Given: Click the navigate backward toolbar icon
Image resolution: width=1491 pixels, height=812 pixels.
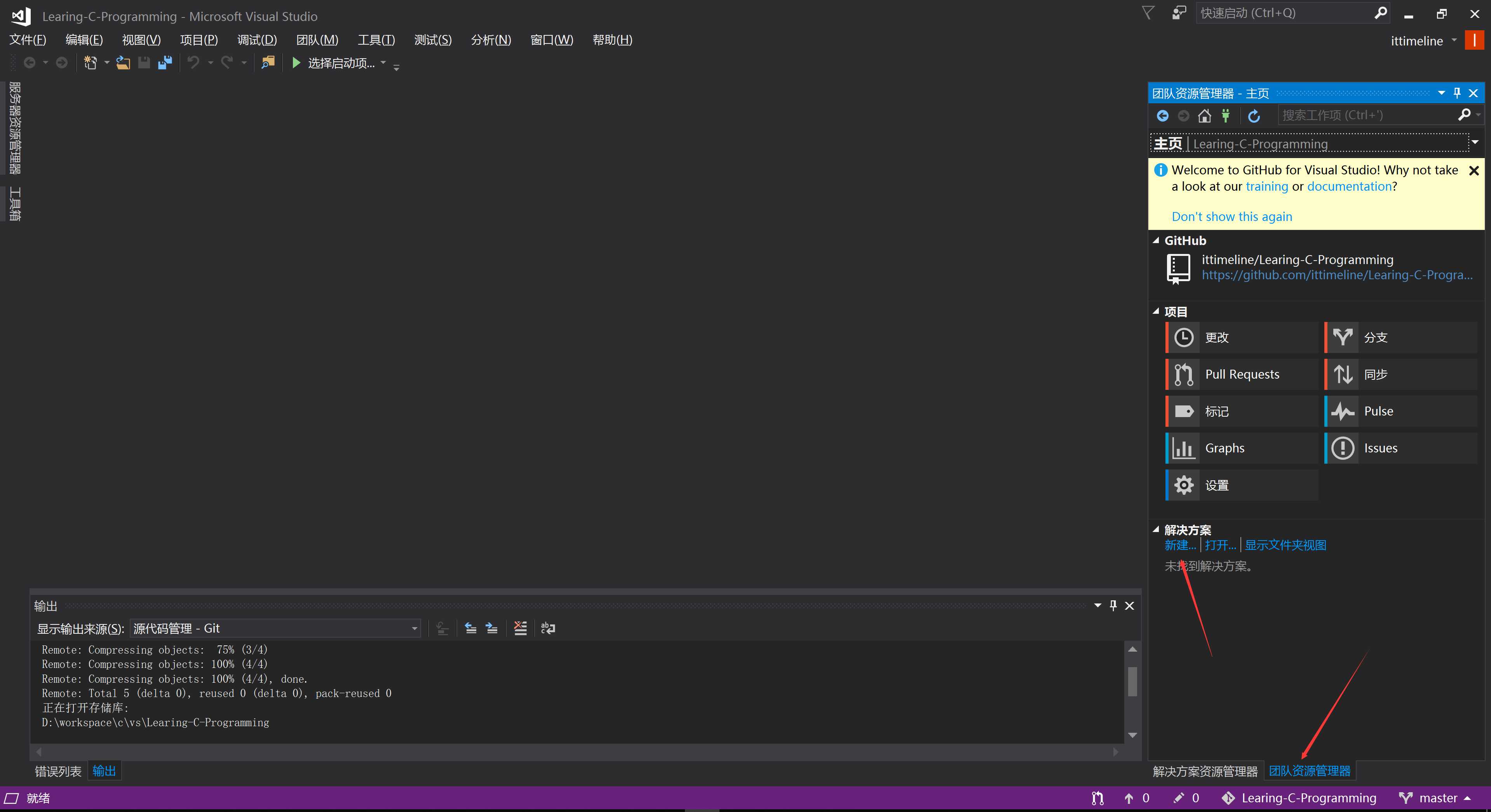Looking at the screenshot, I should click(30, 63).
